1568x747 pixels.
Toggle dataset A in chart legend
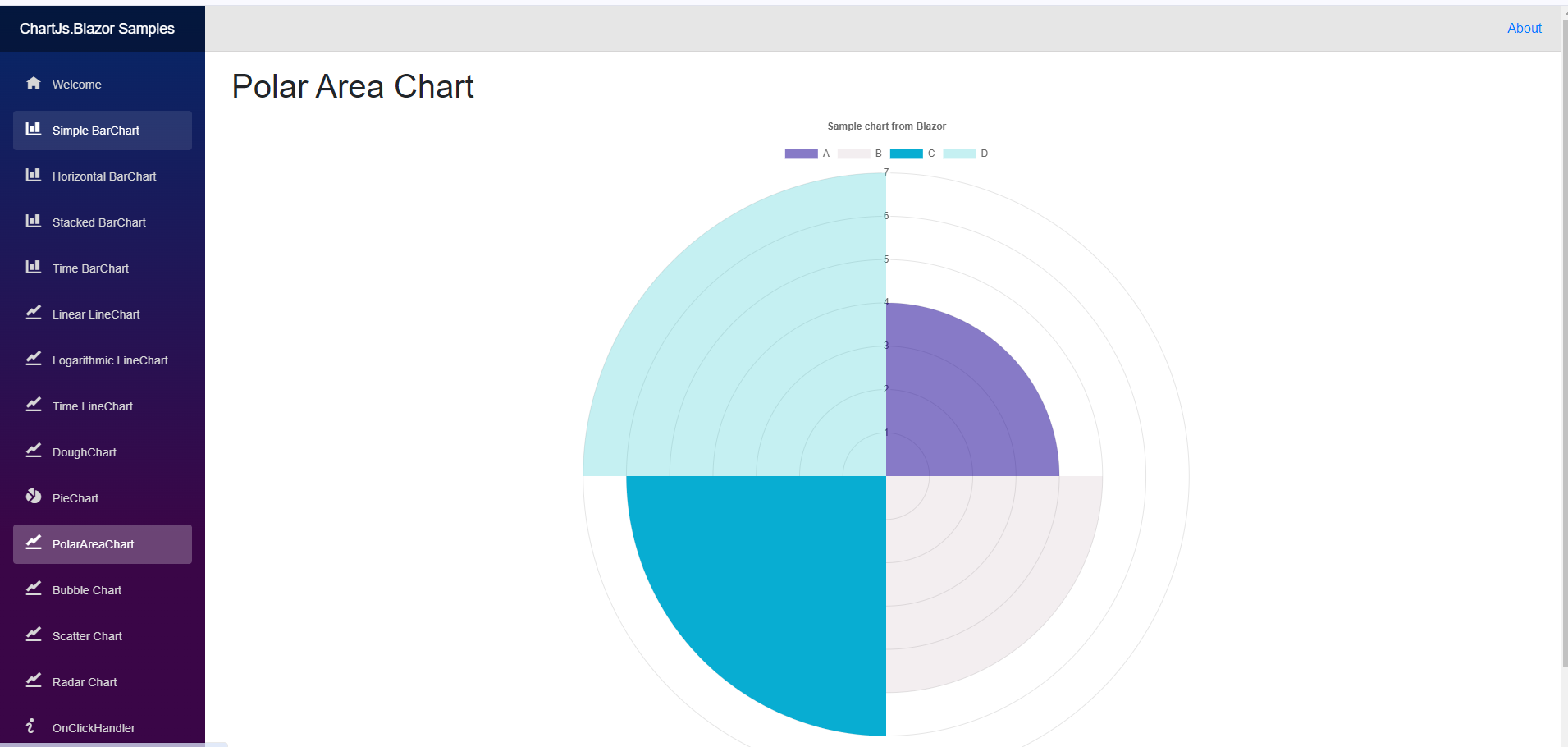tap(801, 154)
